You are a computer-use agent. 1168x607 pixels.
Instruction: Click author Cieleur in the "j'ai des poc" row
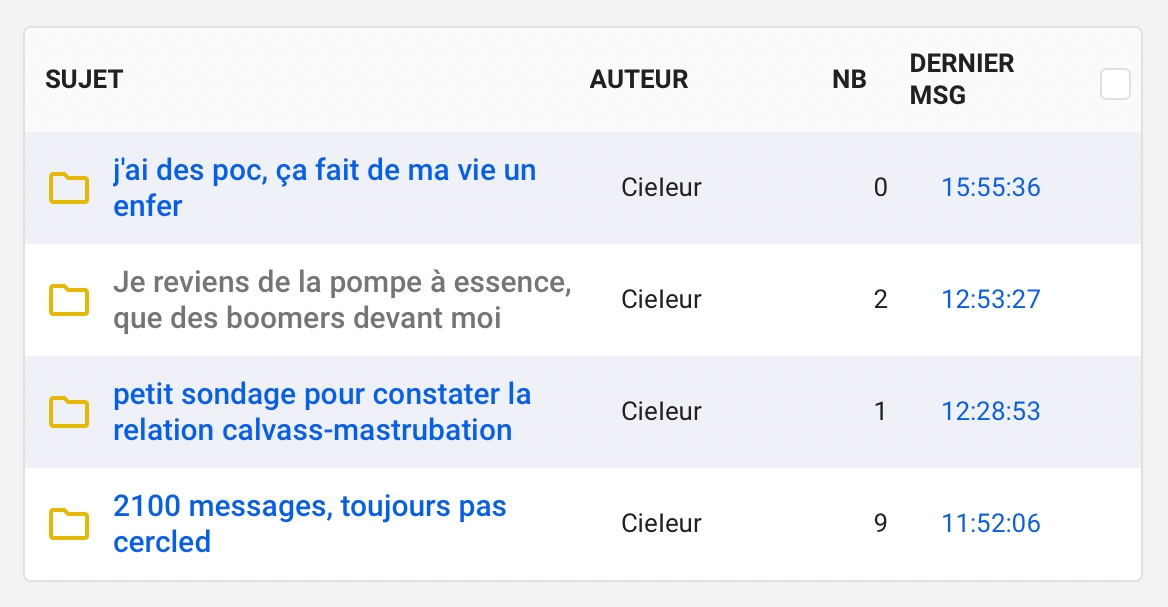(x=661, y=187)
